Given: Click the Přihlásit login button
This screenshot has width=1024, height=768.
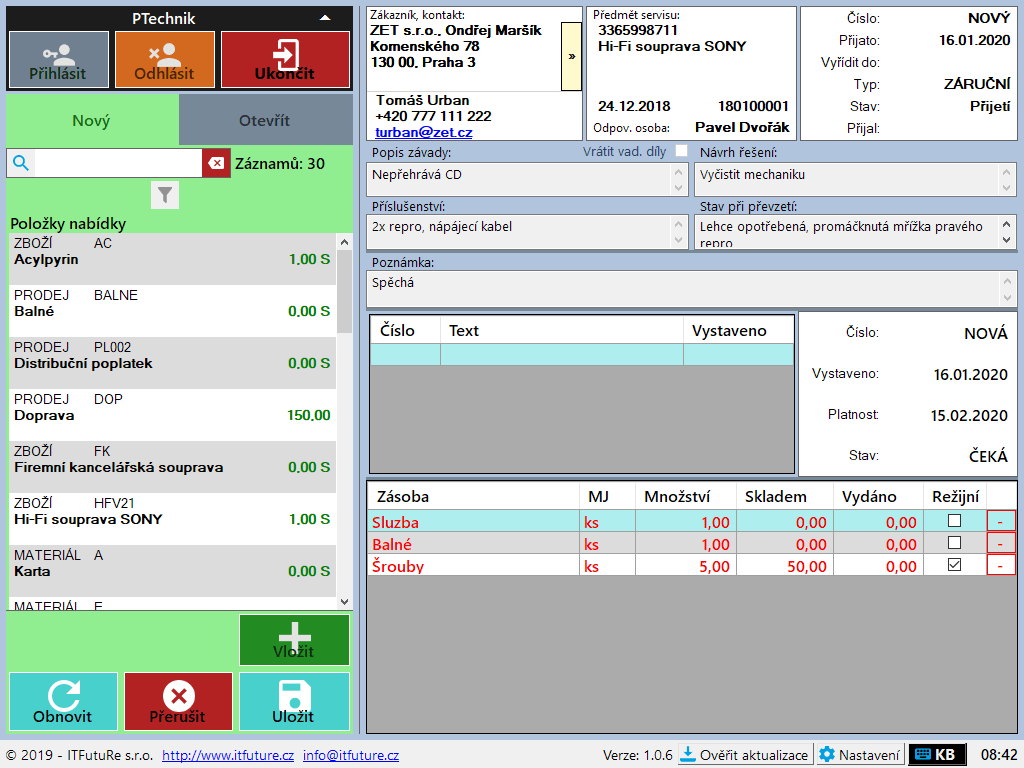Looking at the screenshot, I should (x=59, y=59).
